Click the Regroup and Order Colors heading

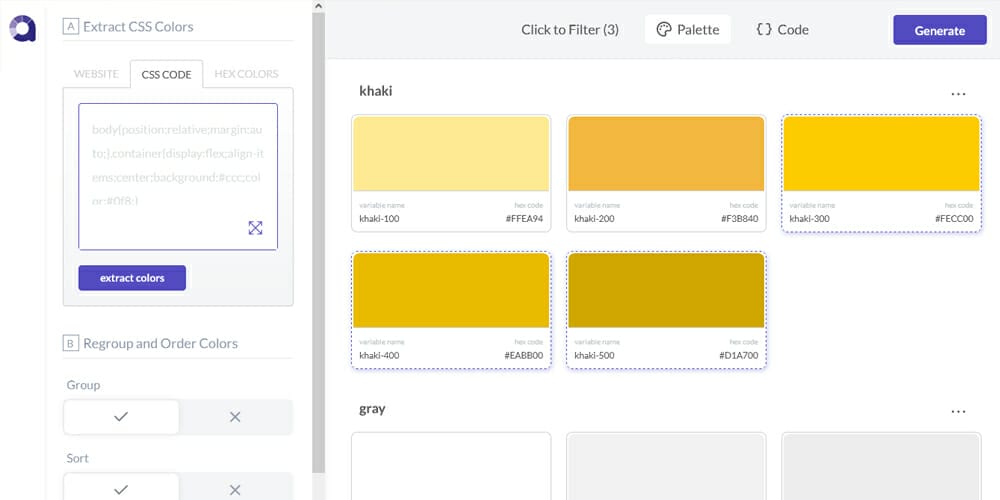(161, 343)
